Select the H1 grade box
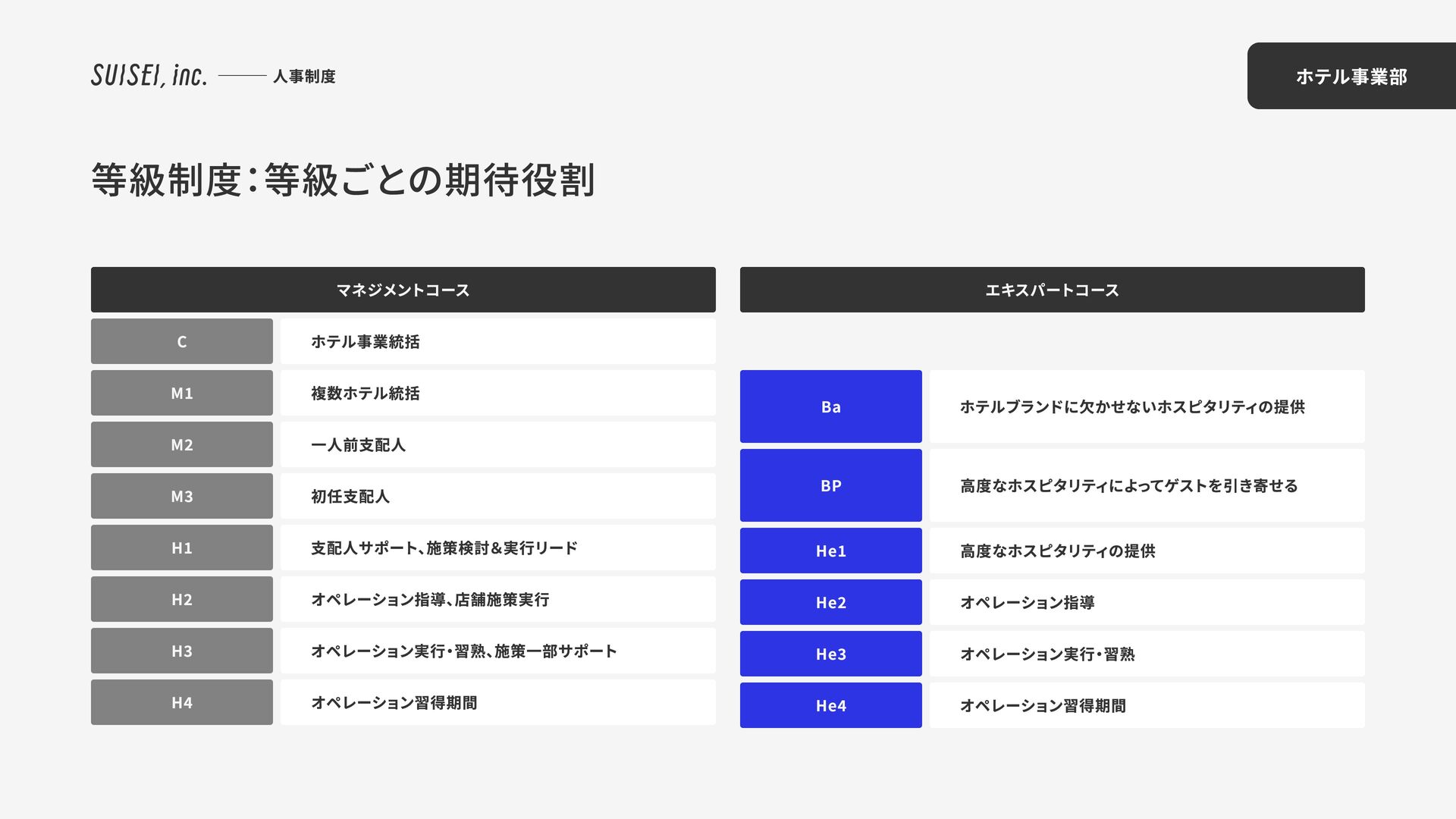This screenshot has width=1456, height=819. point(182,548)
